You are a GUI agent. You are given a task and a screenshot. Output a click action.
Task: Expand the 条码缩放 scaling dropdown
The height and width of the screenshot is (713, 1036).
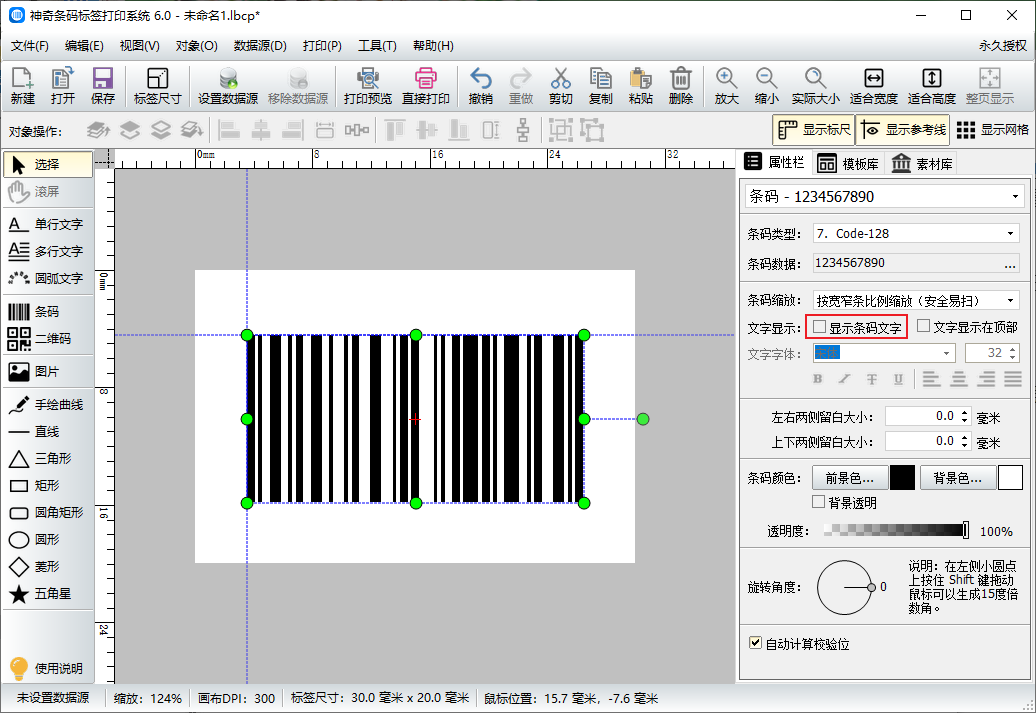(x=1010, y=301)
